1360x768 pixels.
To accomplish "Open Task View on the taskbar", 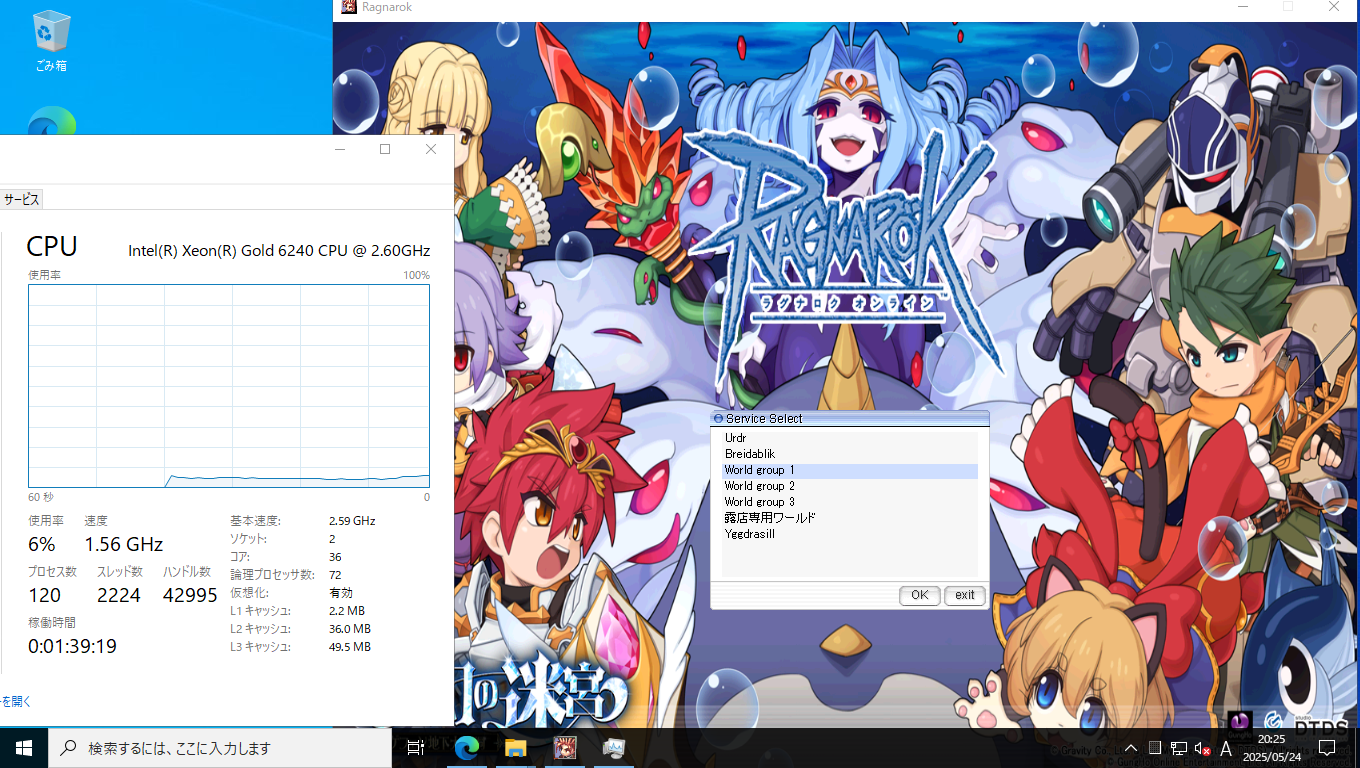I will (415, 748).
